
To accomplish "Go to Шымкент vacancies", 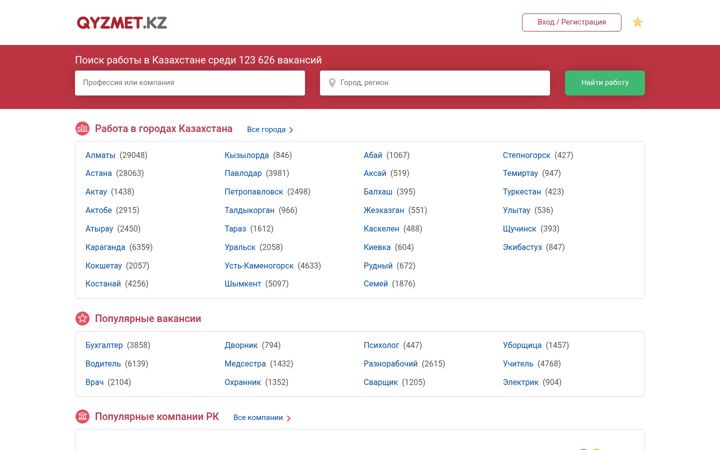I will coord(242,284).
